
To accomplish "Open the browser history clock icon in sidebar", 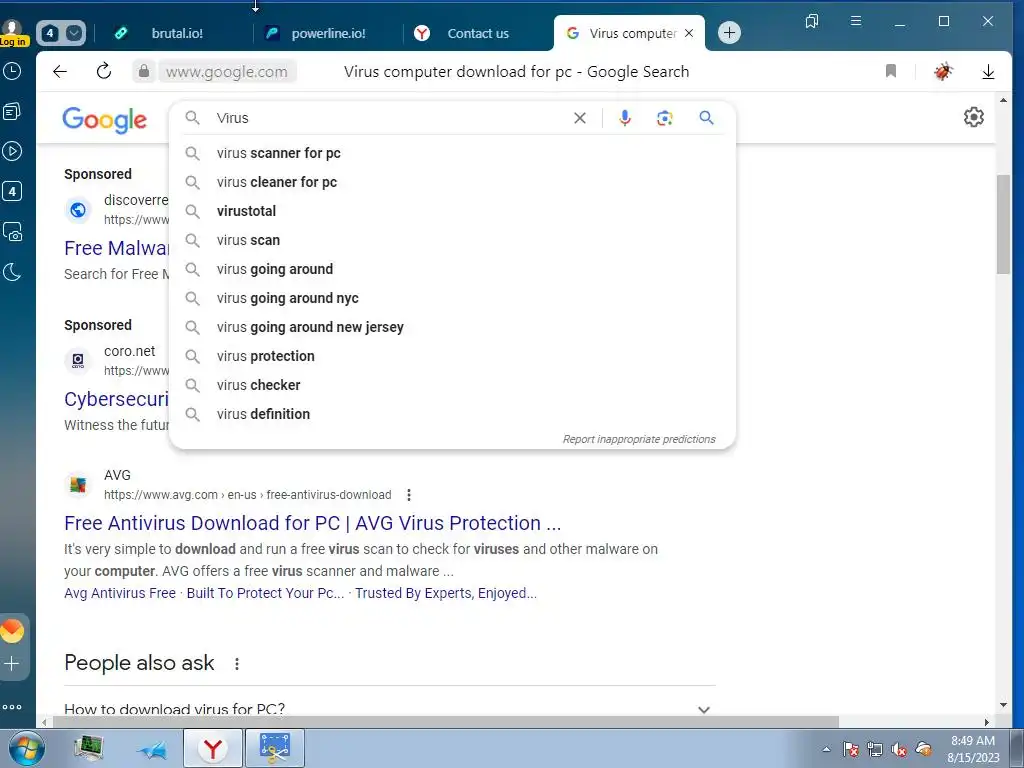I will click(x=12, y=71).
